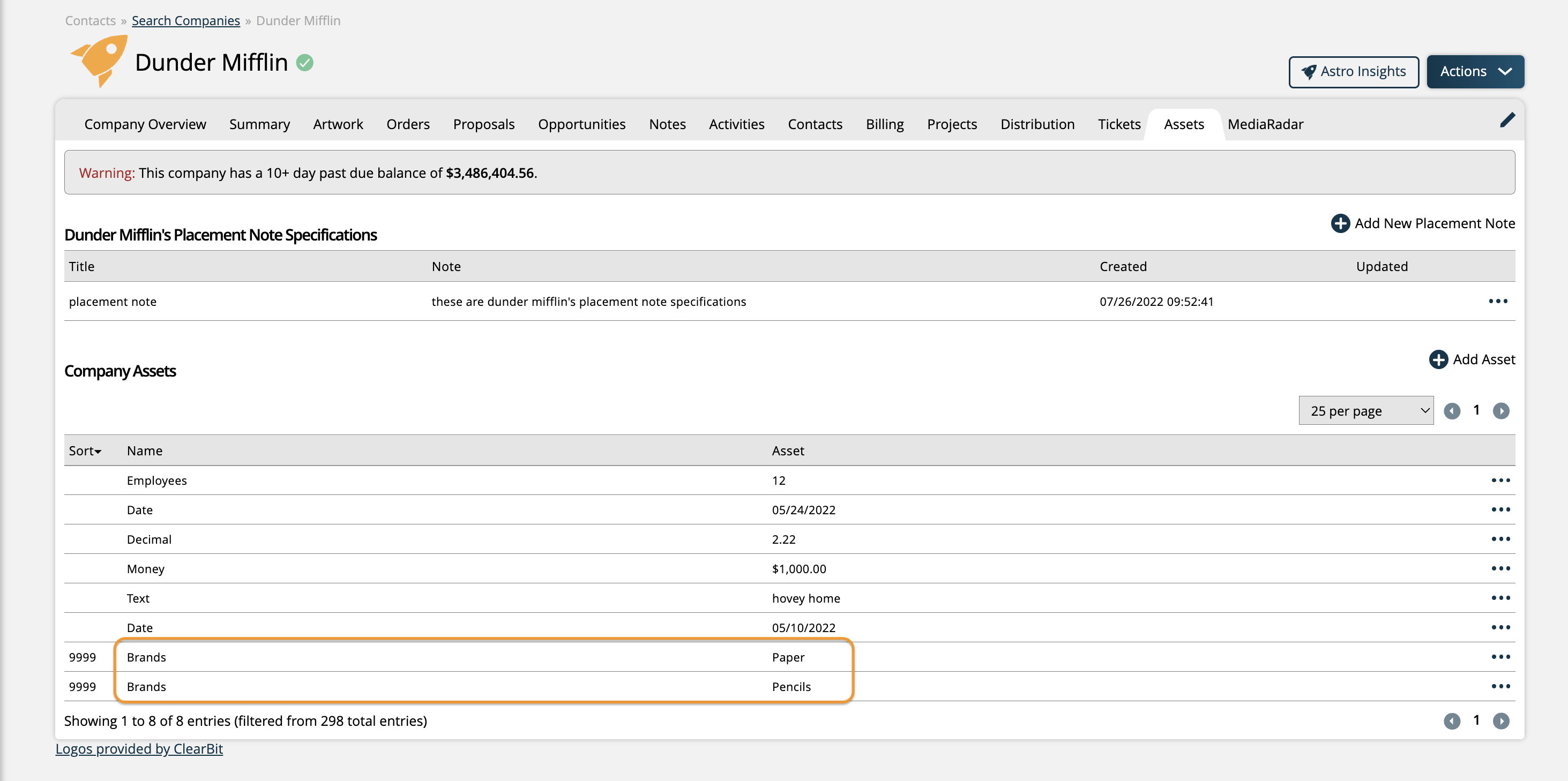Open the Search Companies breadcrumb link
This screenshot has width=1568, height=781.
[x=185, y=21]
